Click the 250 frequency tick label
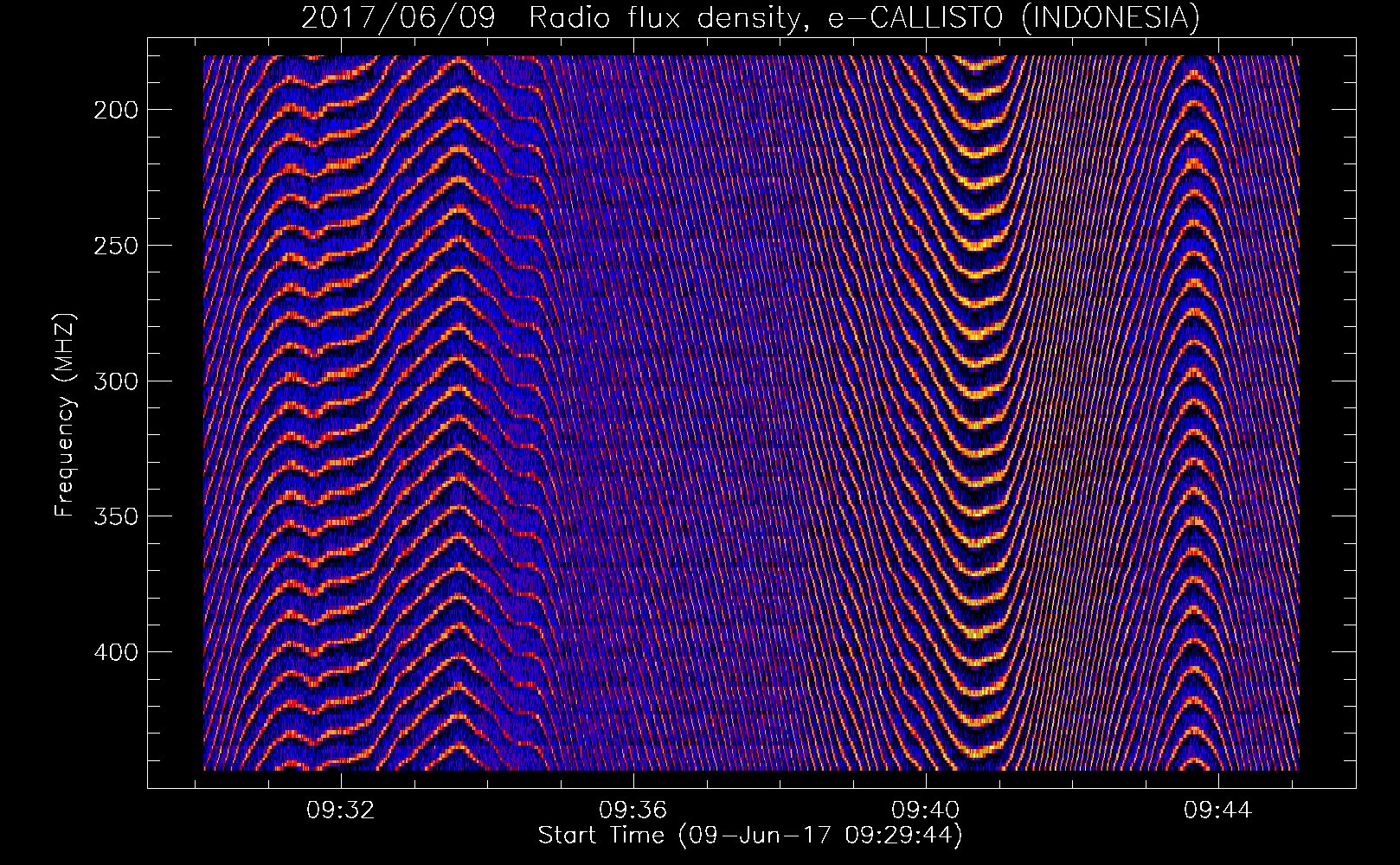 click(115, 246)
